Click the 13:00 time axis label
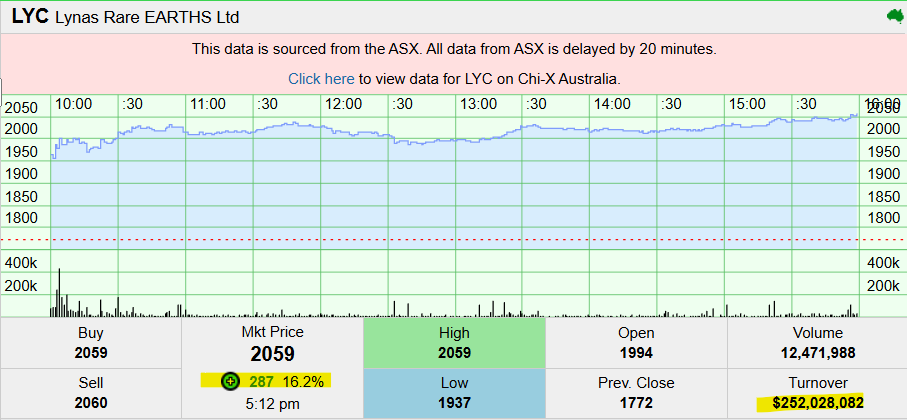Image resolution: width=907 pixels, height=420 pixels. click(478, 104)
